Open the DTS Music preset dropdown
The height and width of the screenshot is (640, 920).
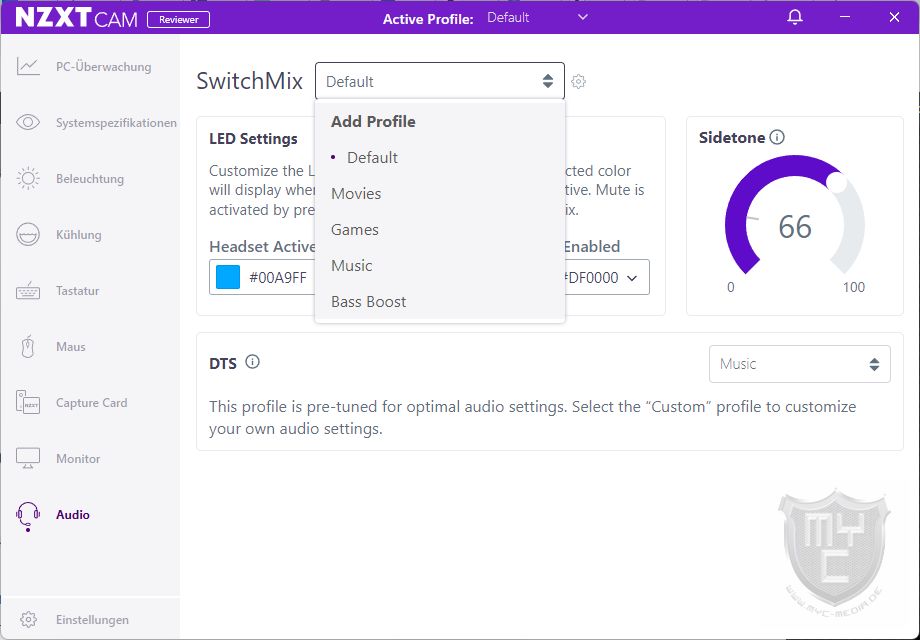tap(800, 364)
